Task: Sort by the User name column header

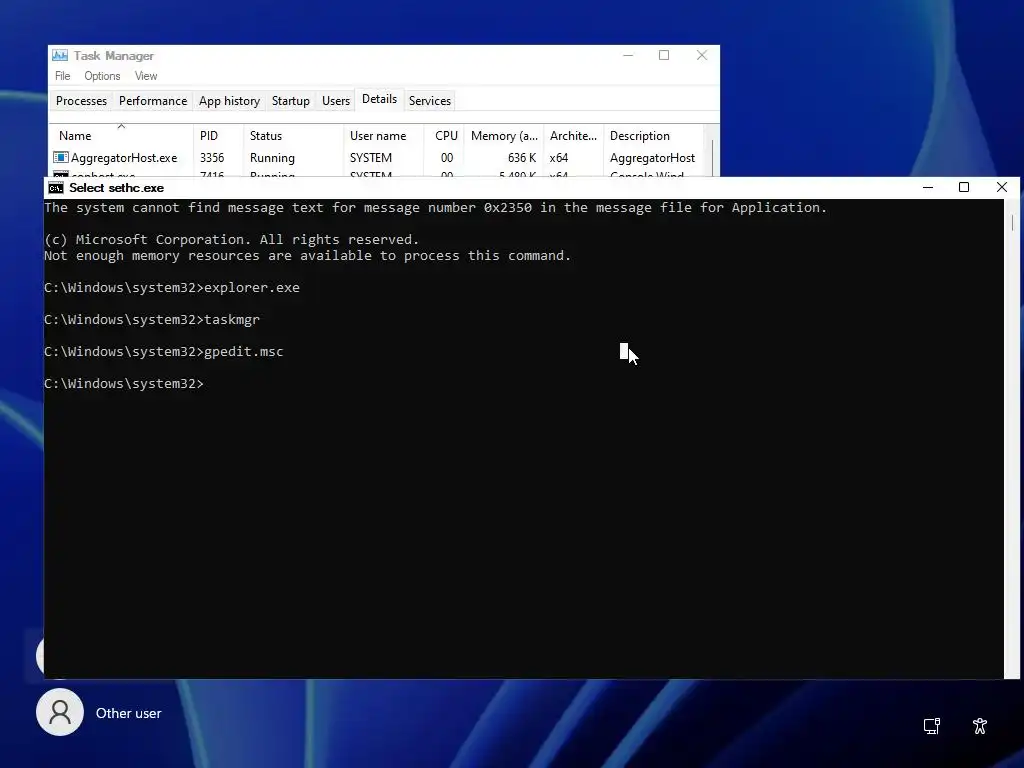Action: point(383,135)
